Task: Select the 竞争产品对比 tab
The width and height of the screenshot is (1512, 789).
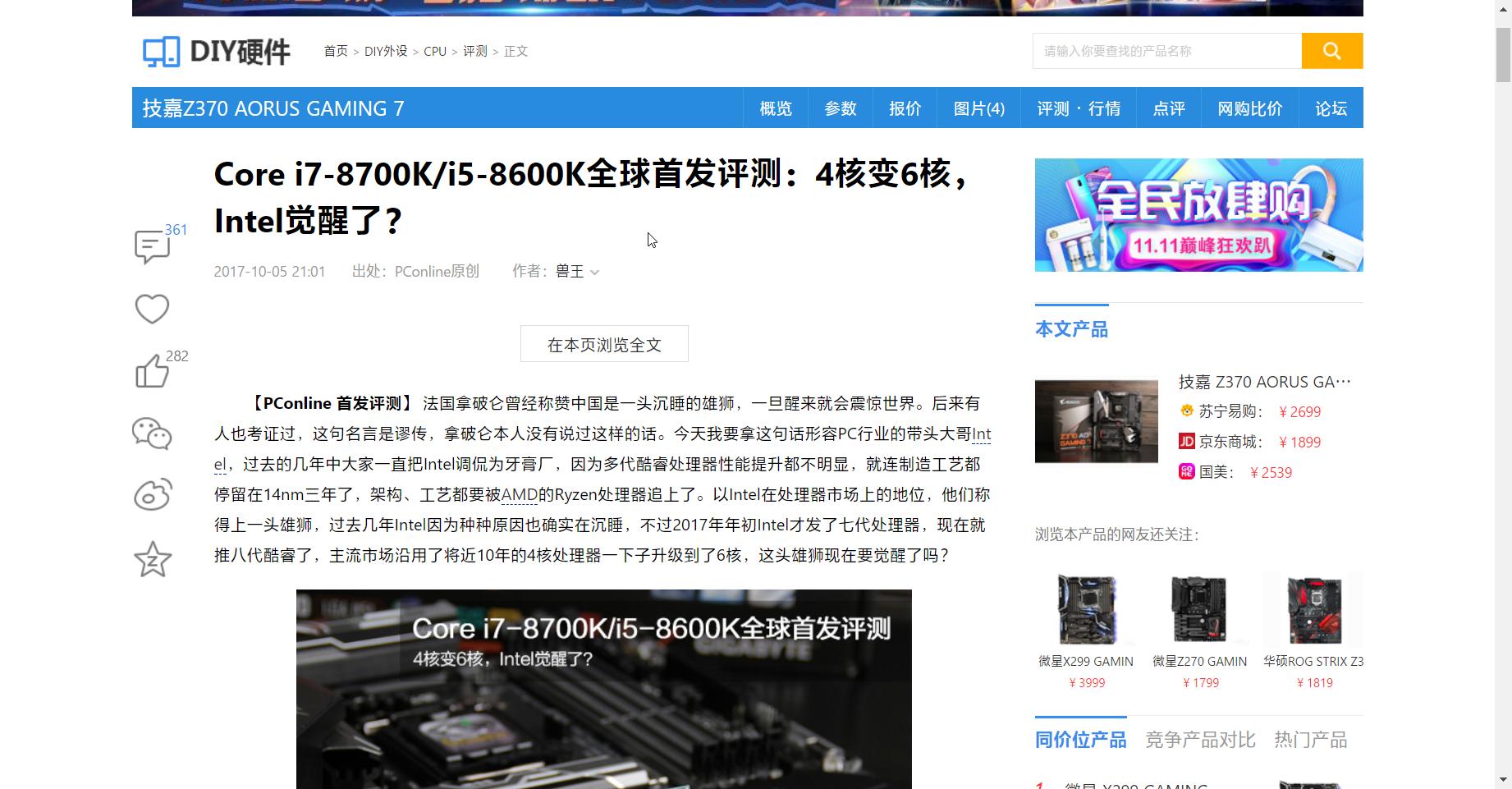Action: 1199,739
